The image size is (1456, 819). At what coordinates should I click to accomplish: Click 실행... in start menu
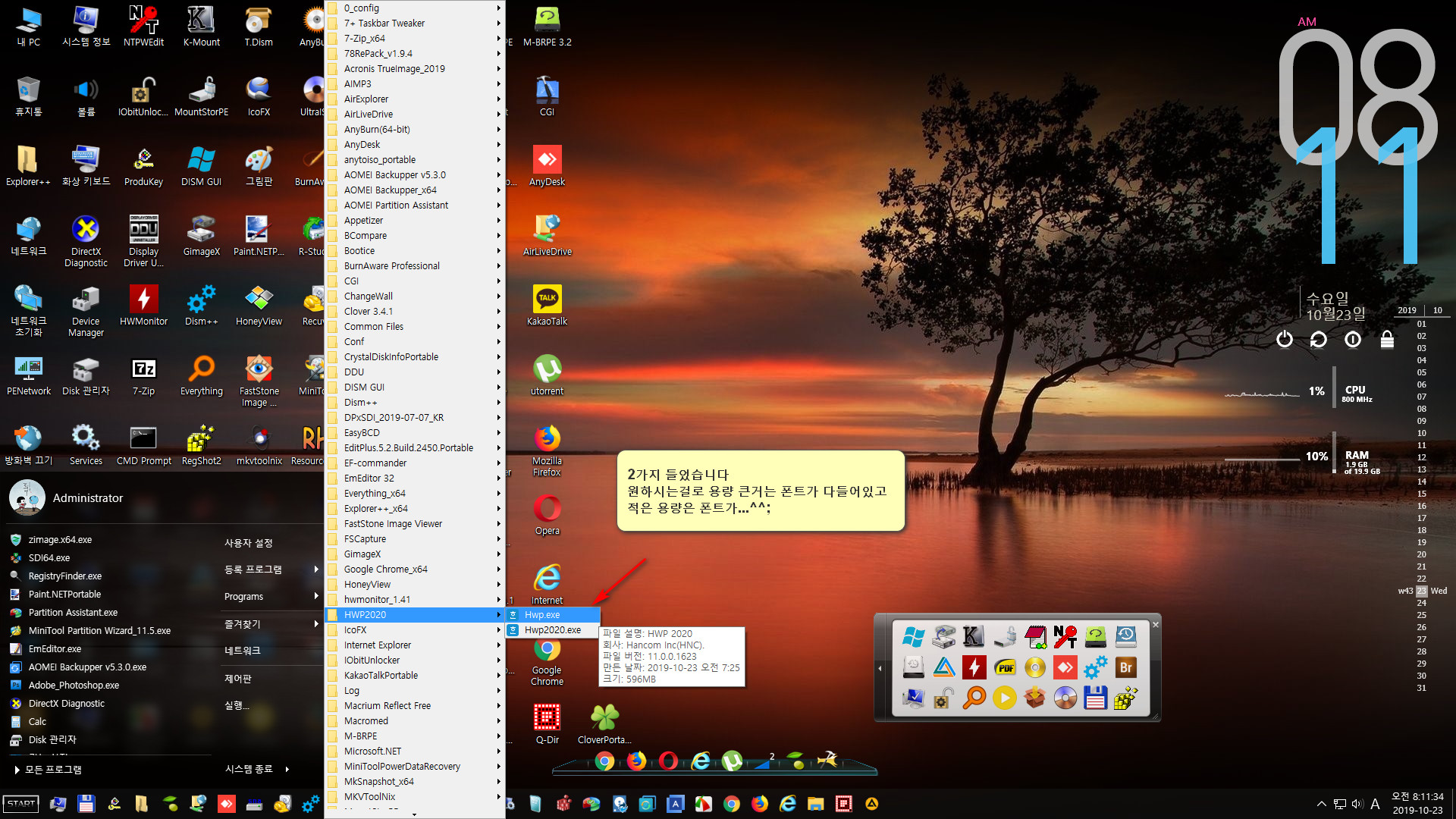pos(236,705)
